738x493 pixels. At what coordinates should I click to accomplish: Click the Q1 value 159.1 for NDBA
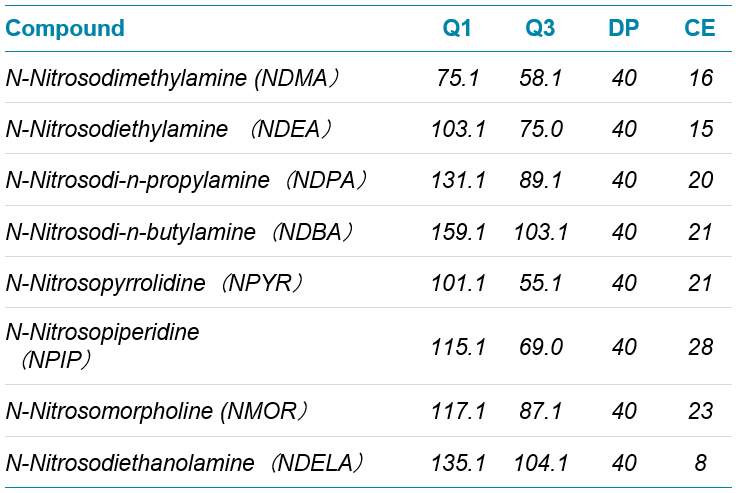[x=458, y=232]
